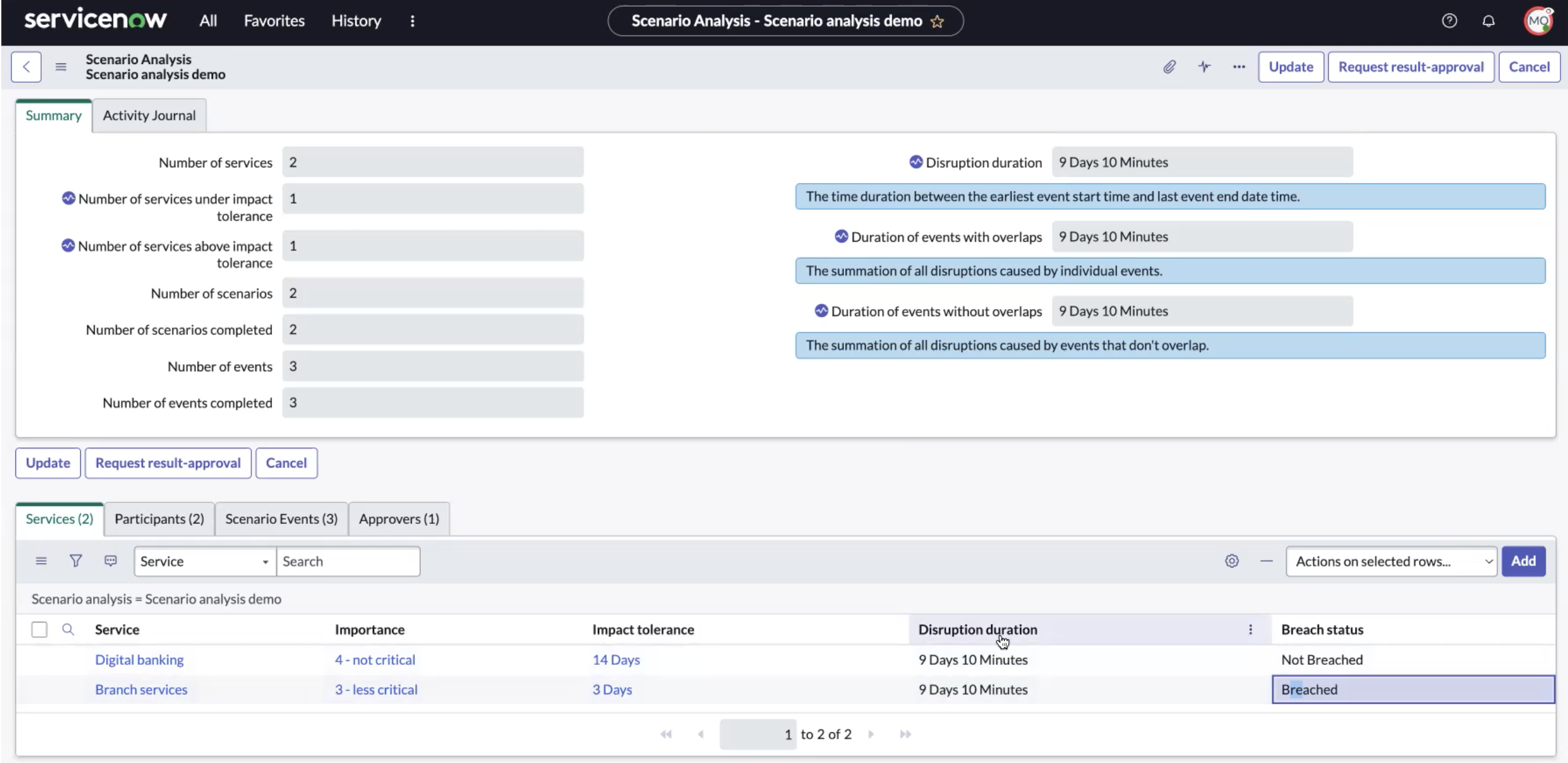The height and width of the screenshot is (763, 1568).
Task: Click the indicator icon beside Duration of events with overlaps
Action: coord(842,237)
